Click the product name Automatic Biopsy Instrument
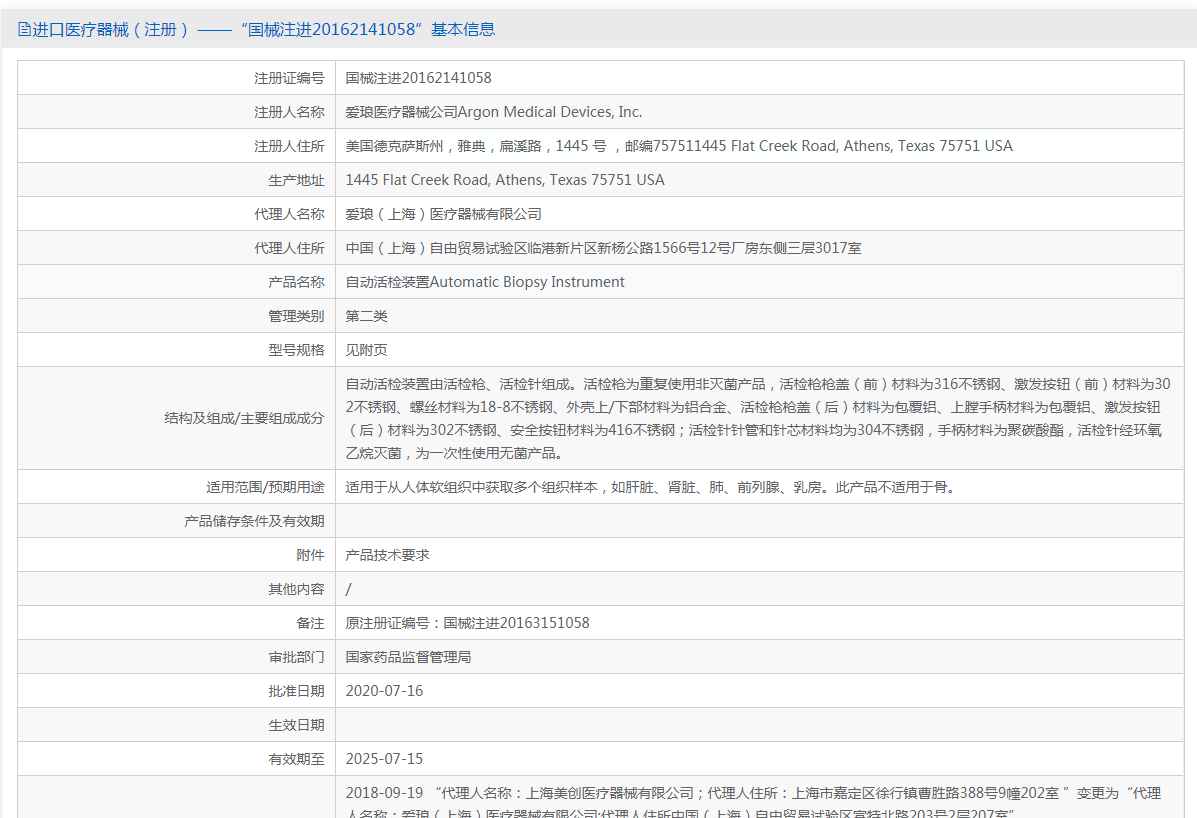1197x818 pixels. pos(485,282)
